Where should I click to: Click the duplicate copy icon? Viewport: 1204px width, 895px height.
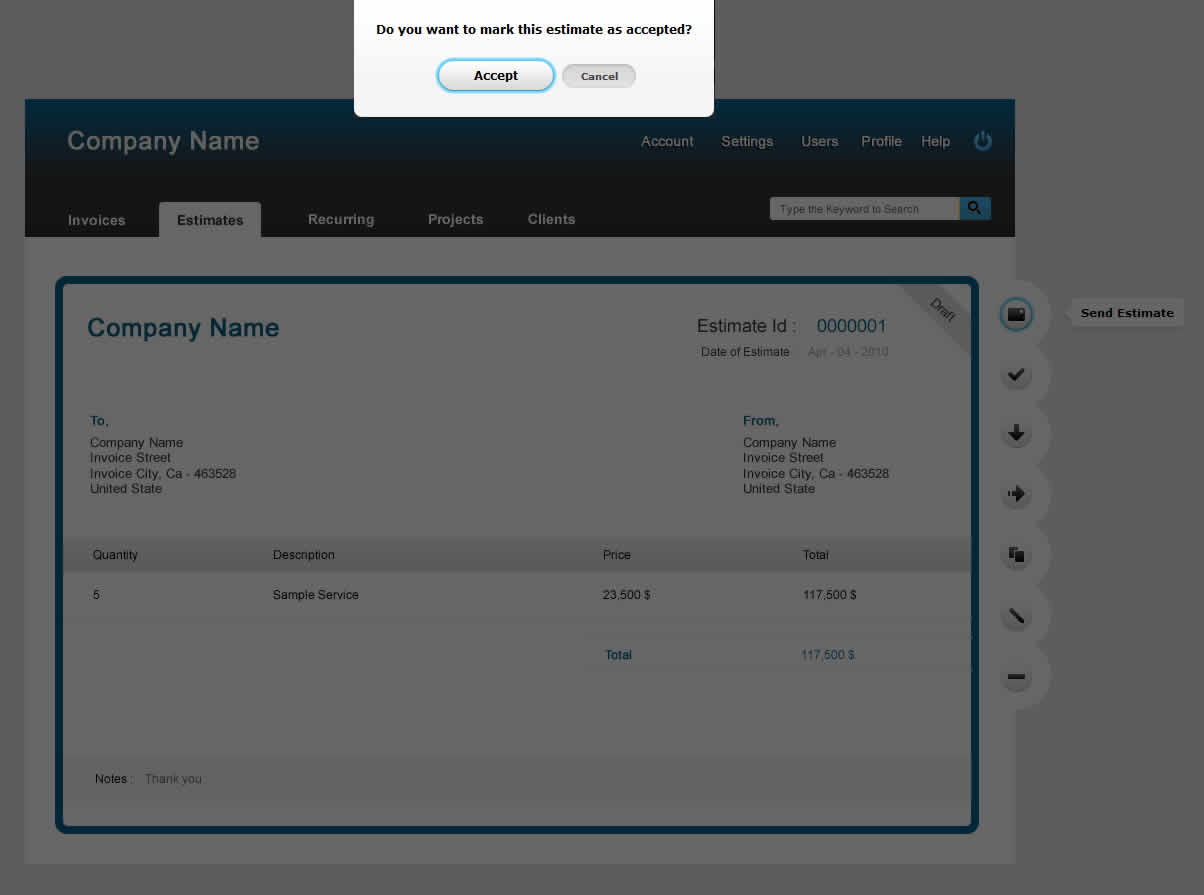click(1016, 555)
